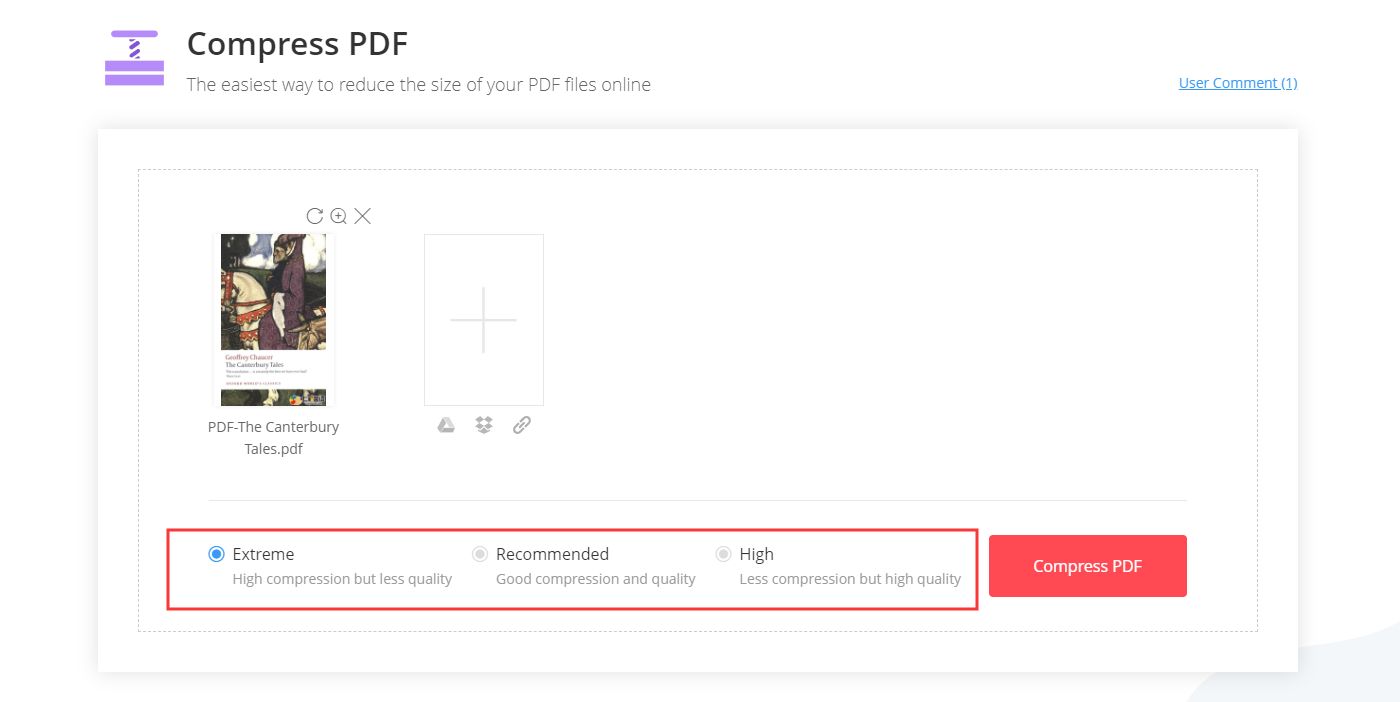Click the 'Recommended' option label text
The image size is (1400, 702).
[553, 553]
